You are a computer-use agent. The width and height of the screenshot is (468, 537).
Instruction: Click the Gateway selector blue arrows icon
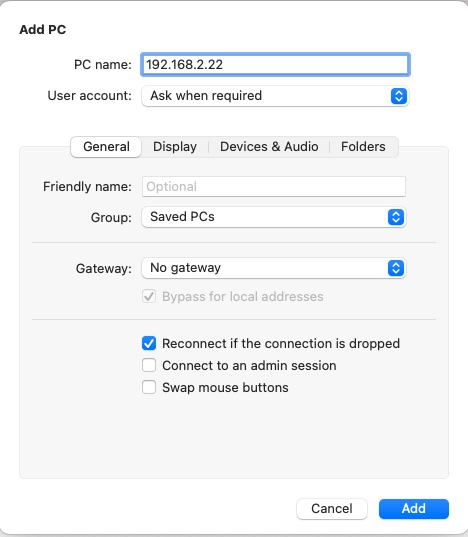point(396,268)
